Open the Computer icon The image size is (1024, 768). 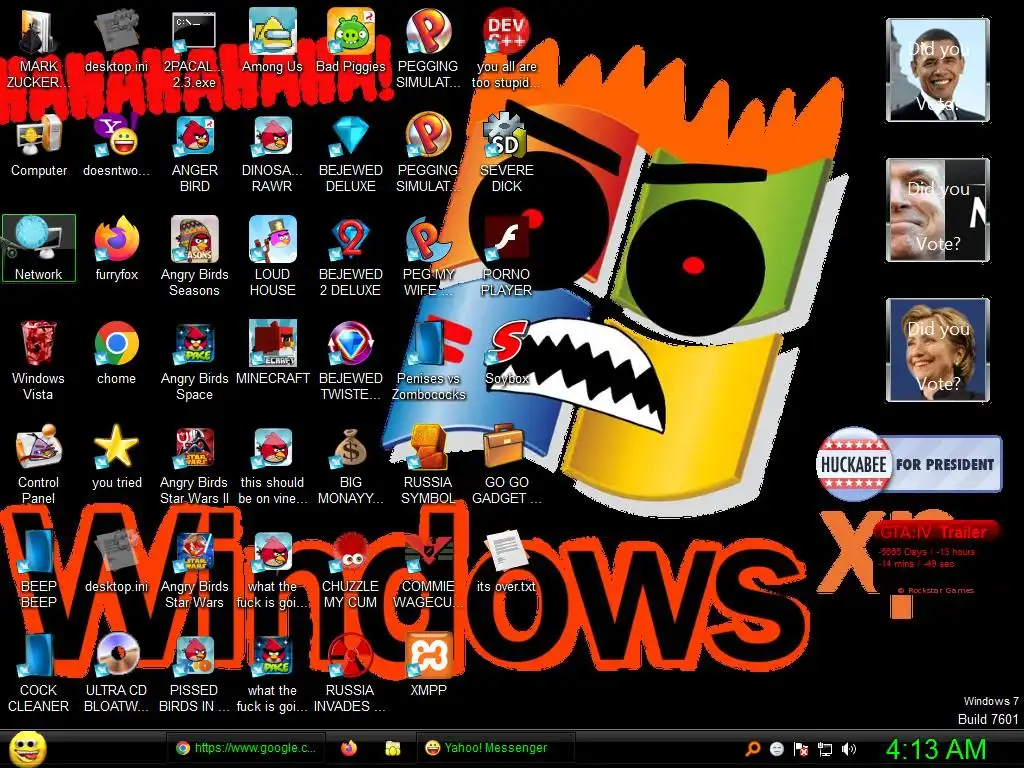tap(39, 146)
